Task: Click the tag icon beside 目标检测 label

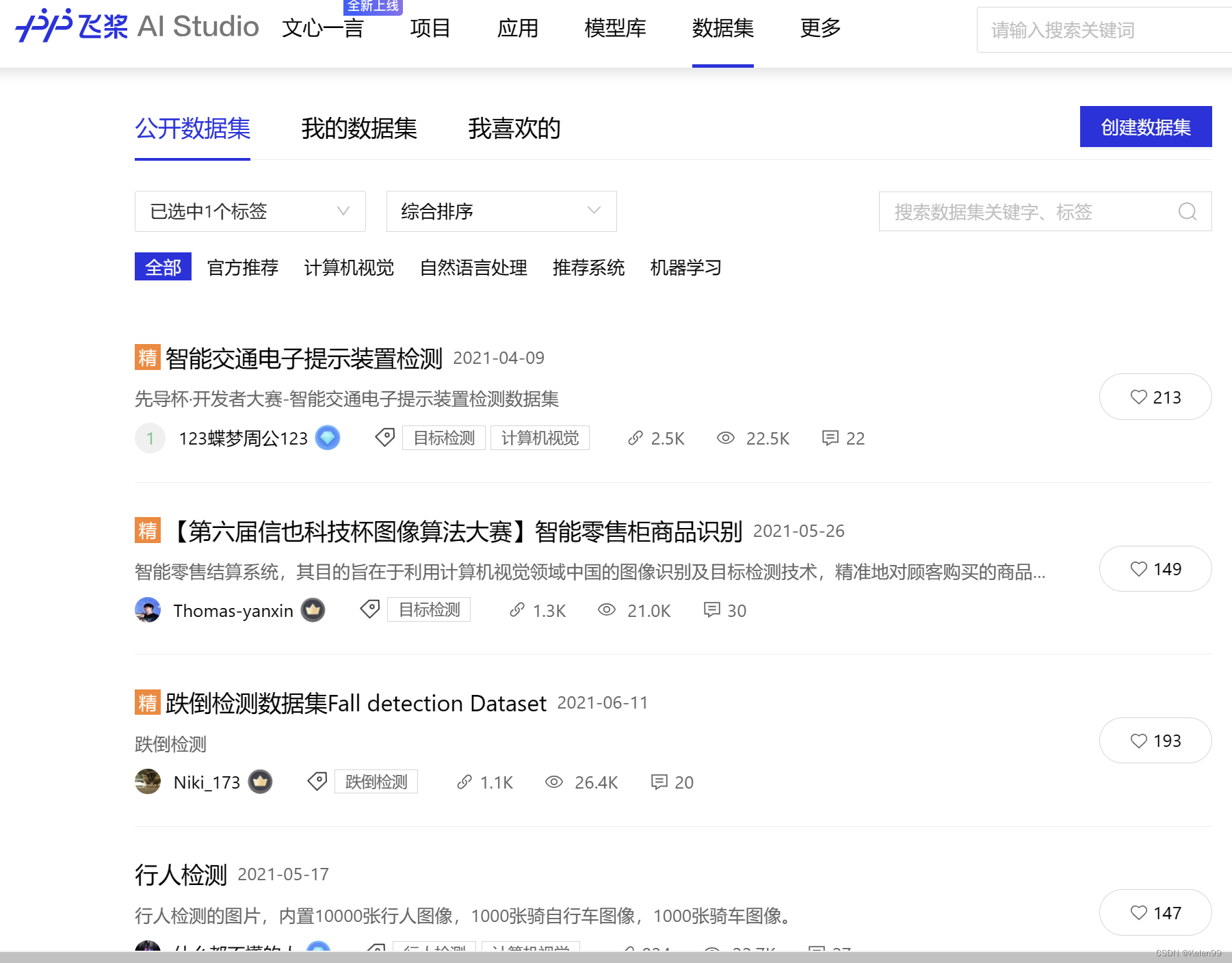Action: coord(384,438)
